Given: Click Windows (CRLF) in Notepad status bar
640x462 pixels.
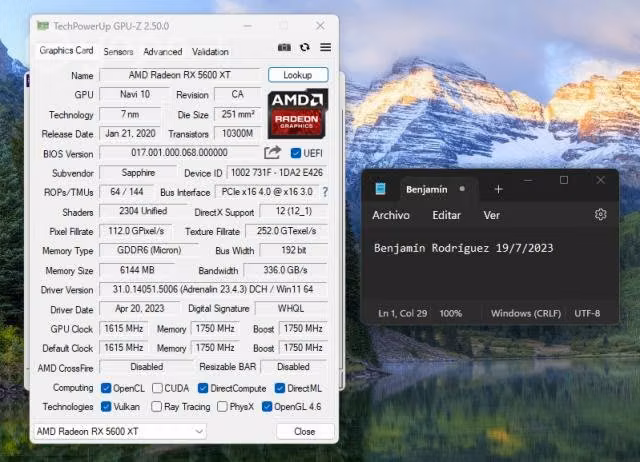Looking at the screenshot, I should tap(526, 313).
